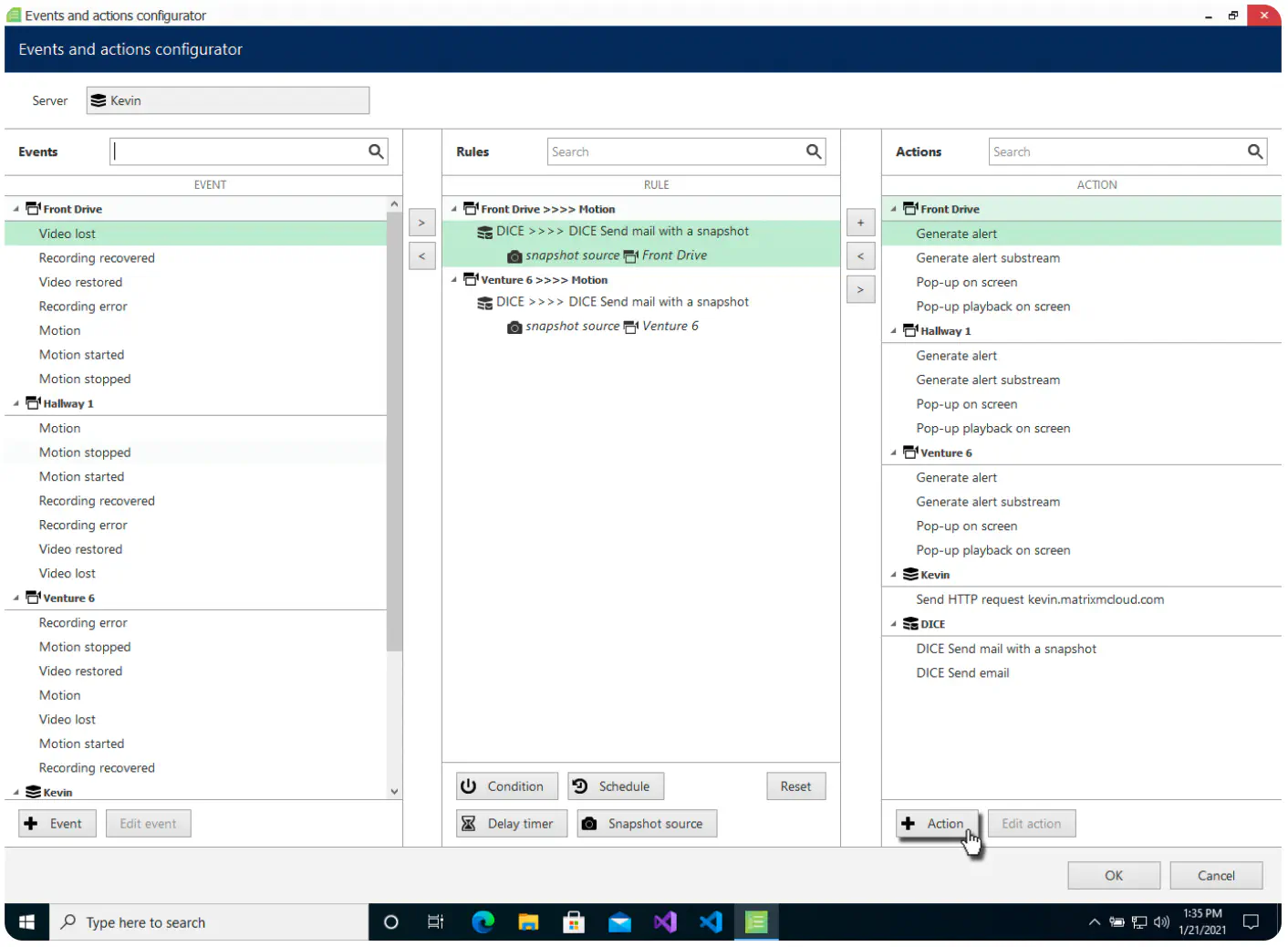Open the Server selection box showing Kevin
The image size is (1288, 947).
[x=228, y=100]
